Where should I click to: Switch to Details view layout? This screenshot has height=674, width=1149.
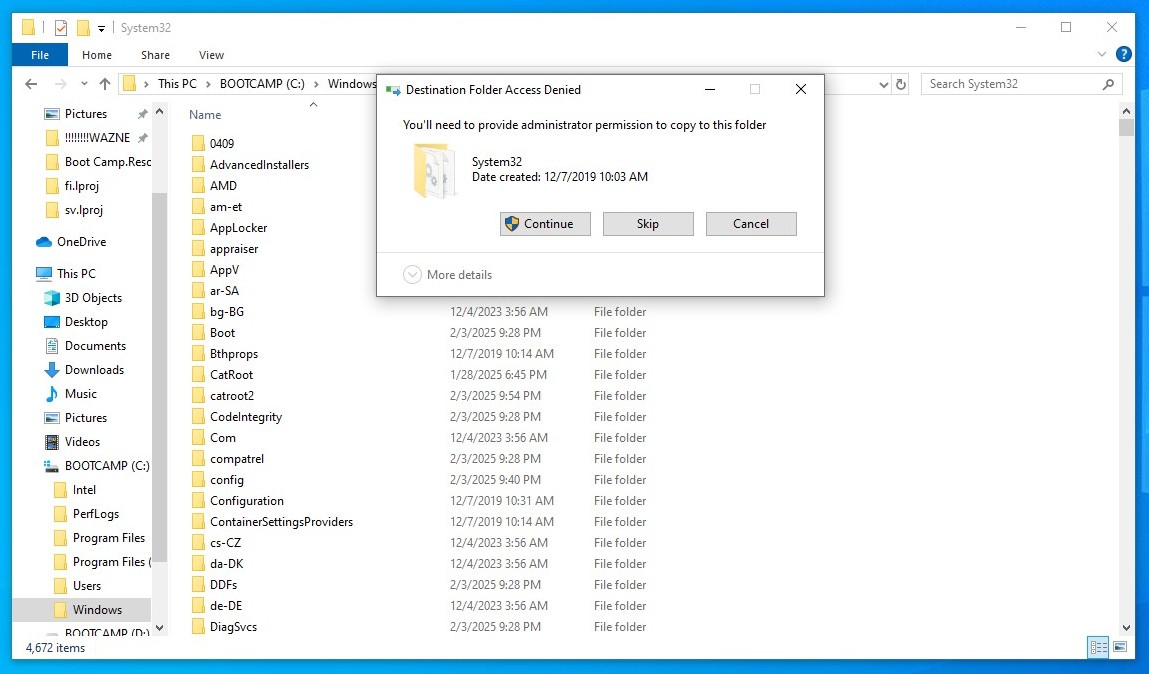point(1098,648)
